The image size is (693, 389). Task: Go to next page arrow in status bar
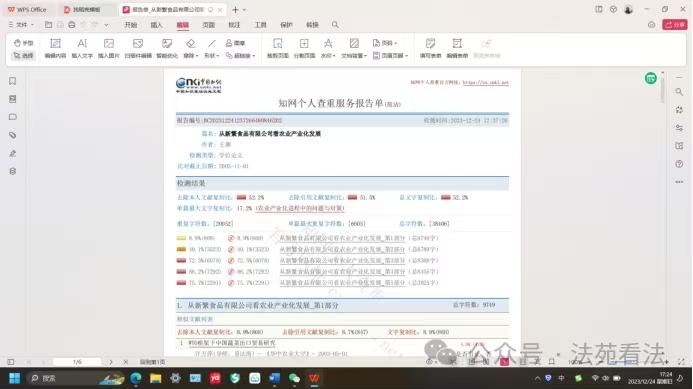[110, 362]
